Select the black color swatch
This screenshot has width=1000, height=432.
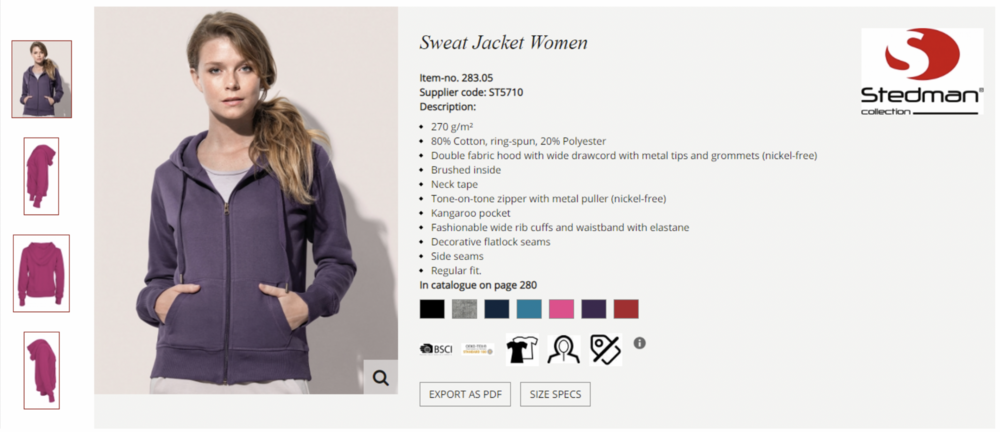coord(432,309)
